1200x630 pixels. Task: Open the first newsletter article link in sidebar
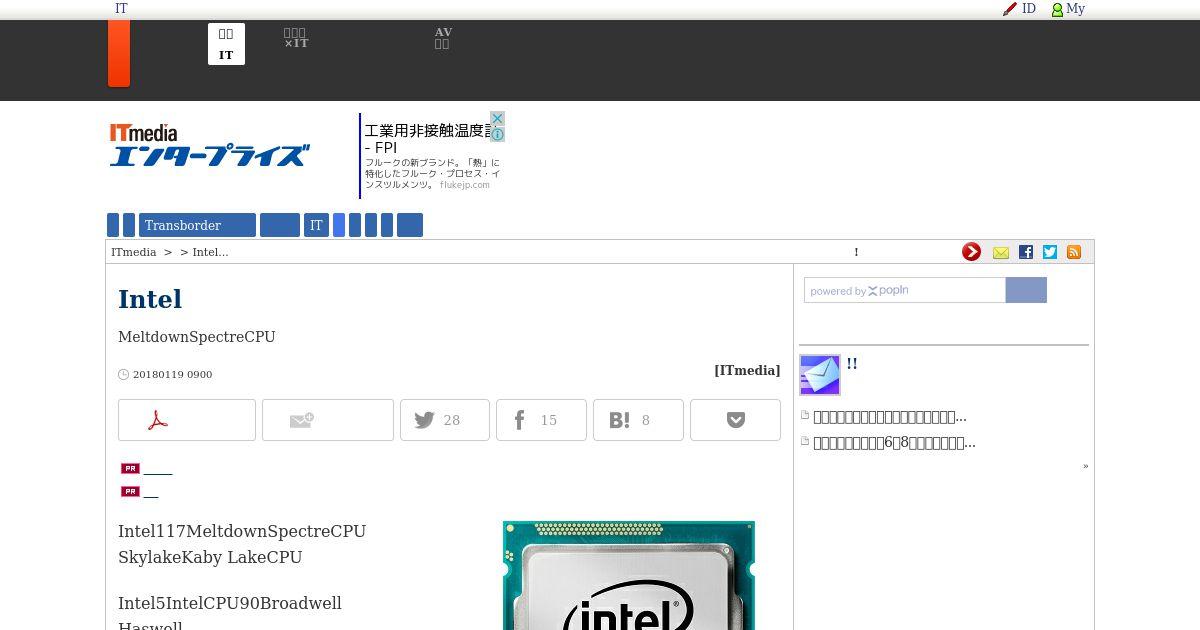click(890, 417)
